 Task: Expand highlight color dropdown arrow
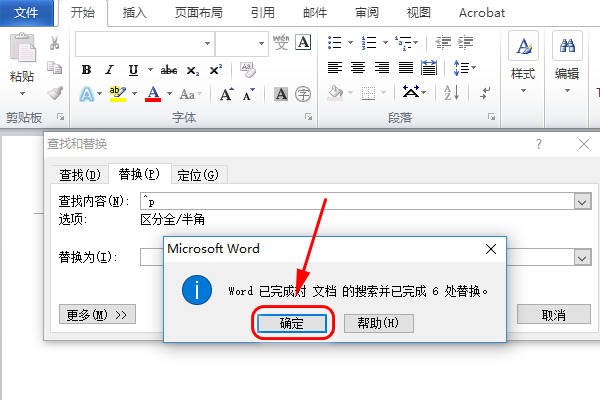click(x=134, y=93)
